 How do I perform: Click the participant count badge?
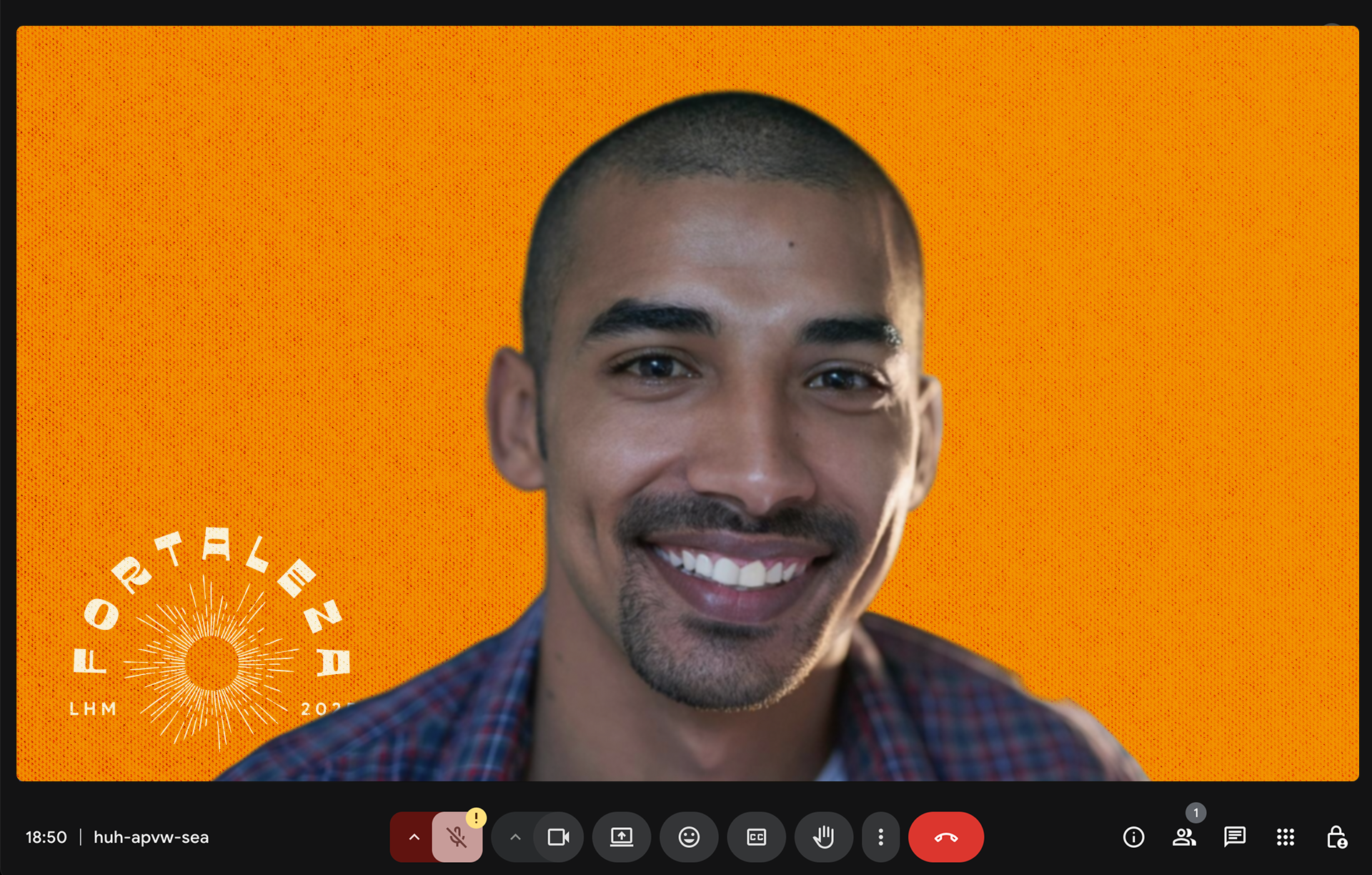1195,813
